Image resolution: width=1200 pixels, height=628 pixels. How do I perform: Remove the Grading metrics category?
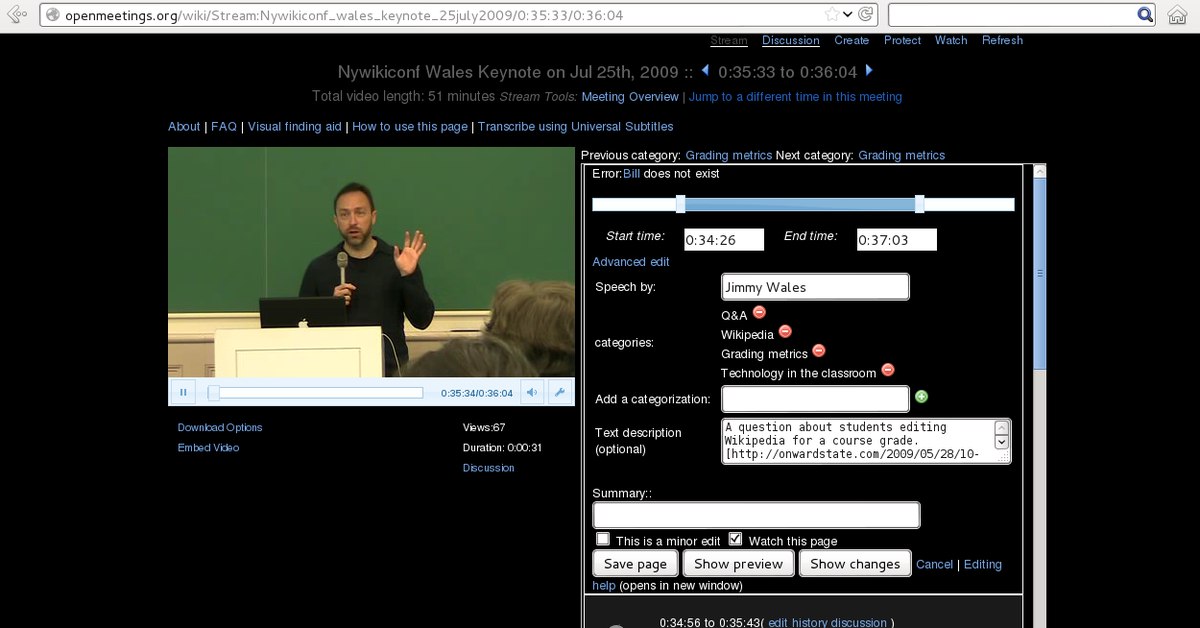[x=819, y=350]
